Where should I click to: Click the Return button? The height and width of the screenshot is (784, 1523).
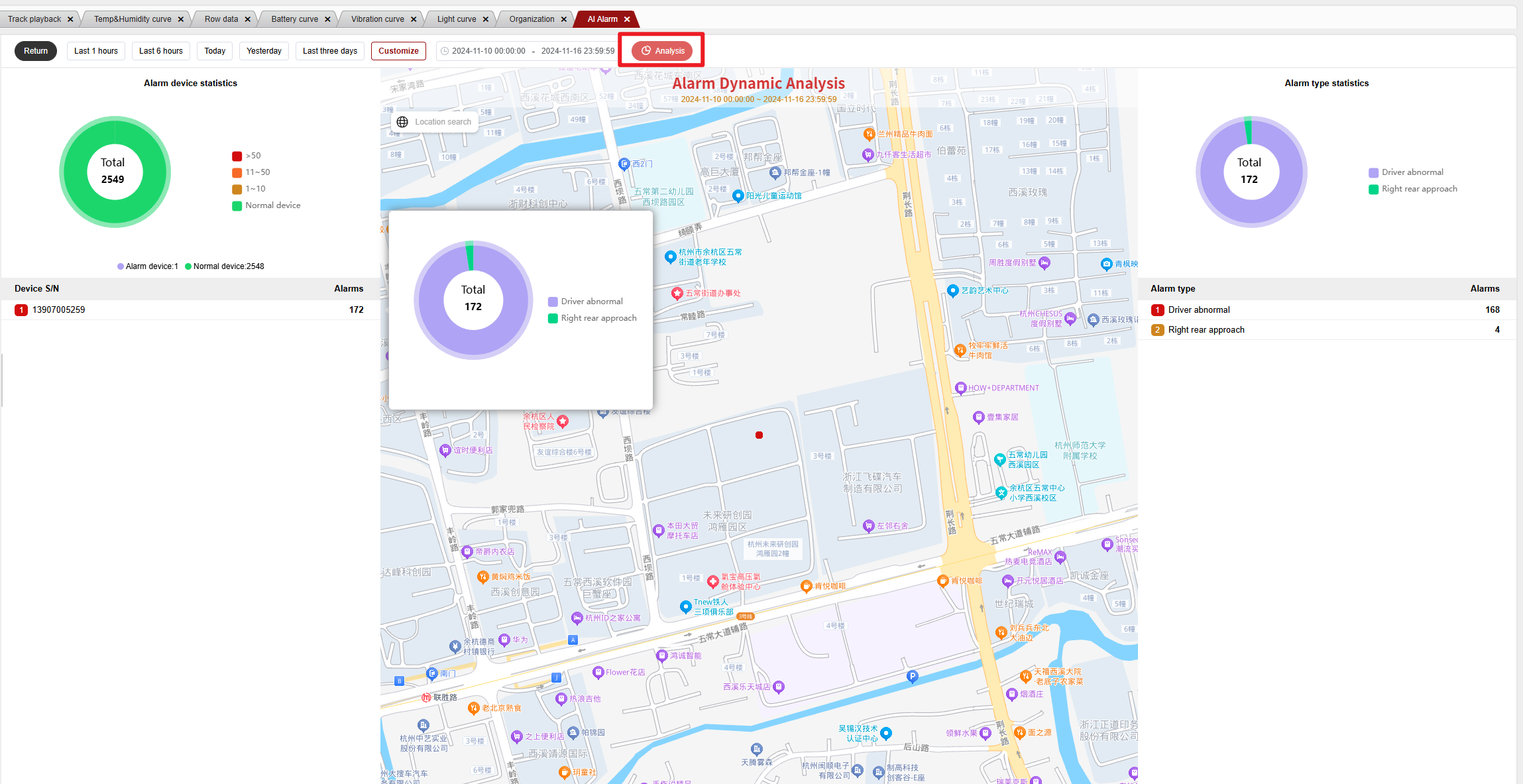click(36, 51)
